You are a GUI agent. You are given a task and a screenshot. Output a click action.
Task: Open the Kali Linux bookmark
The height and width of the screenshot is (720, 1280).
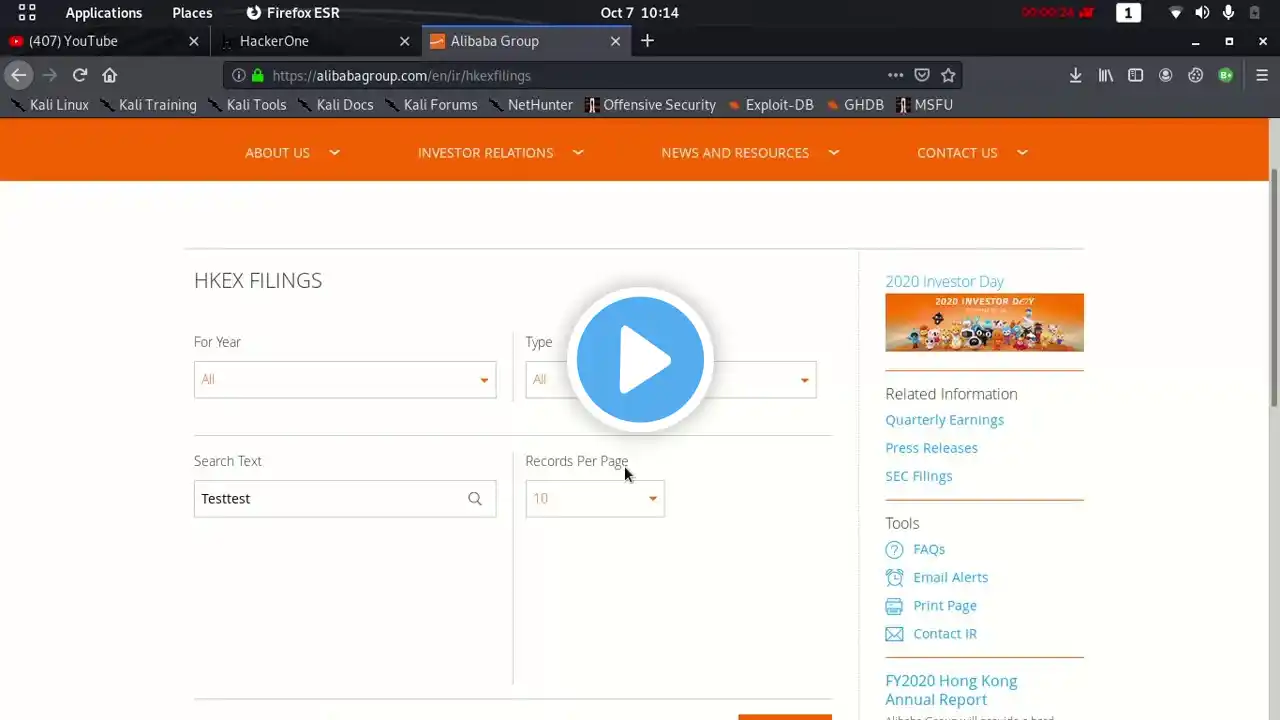[x=50, y=105]
